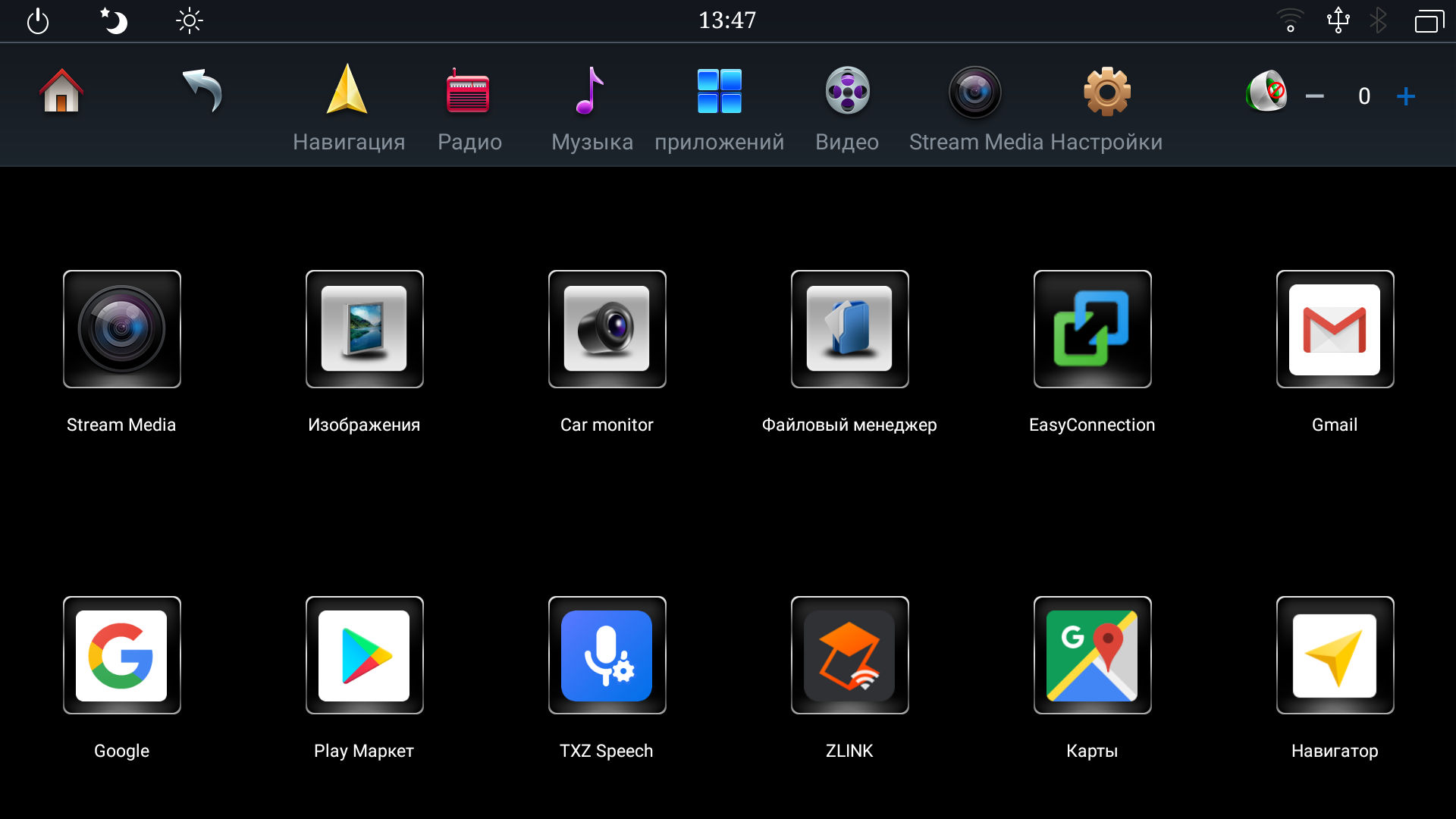Screen dimensions: 1456x819
Task: Open Видео from the top bar
Action: [x=847, y=108]
